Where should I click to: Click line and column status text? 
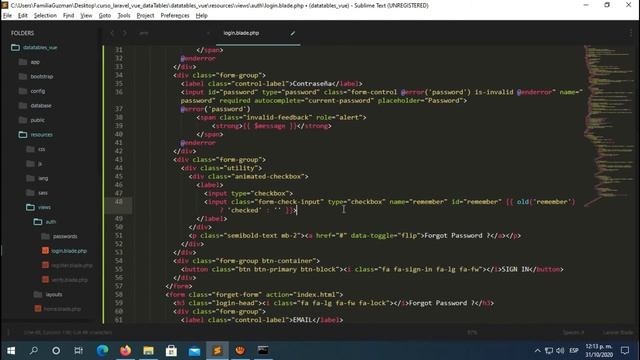[x=68, y=332]
